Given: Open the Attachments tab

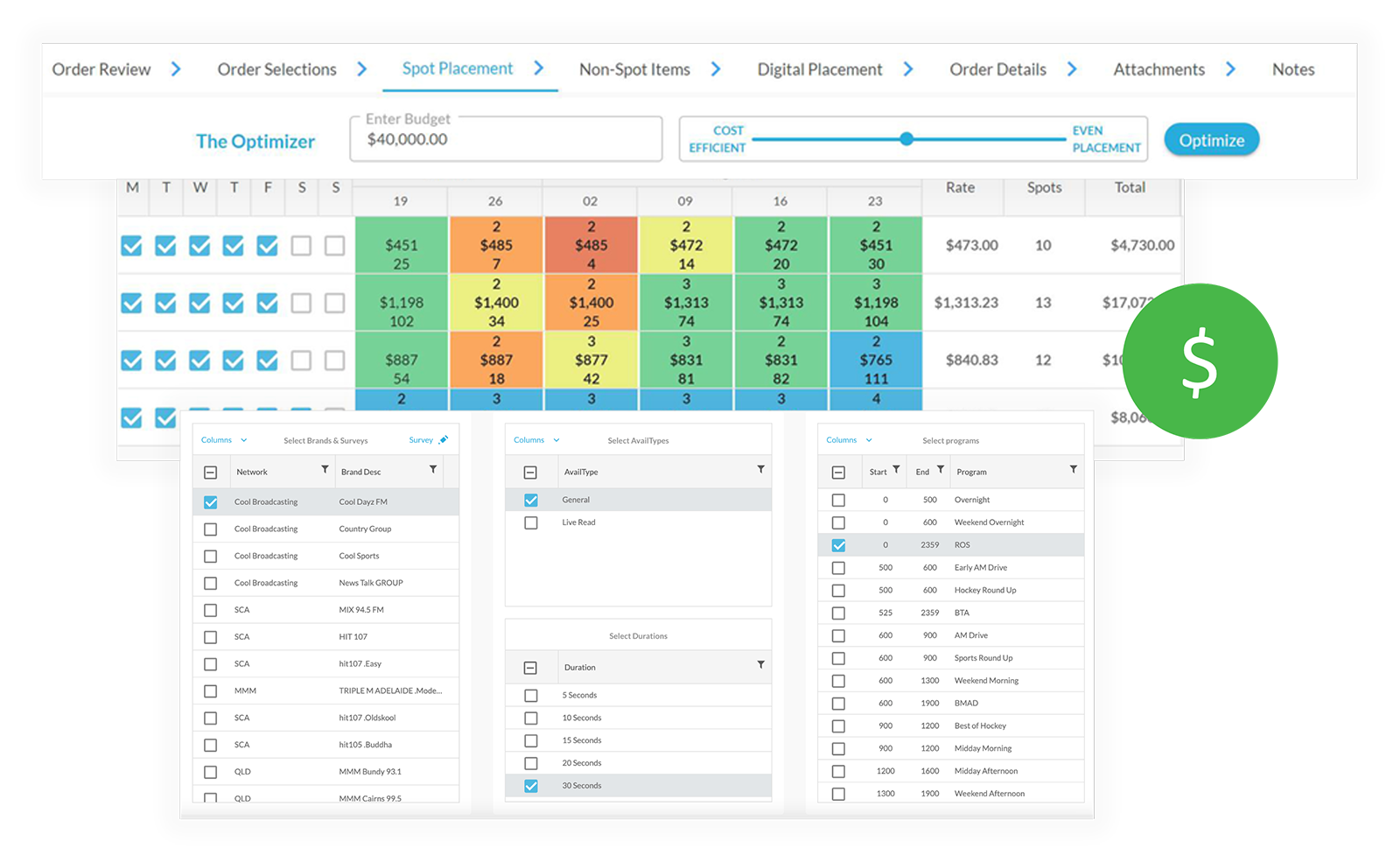Looking at the screenshot, I should pyautogui.click(x=1158, y=69).
